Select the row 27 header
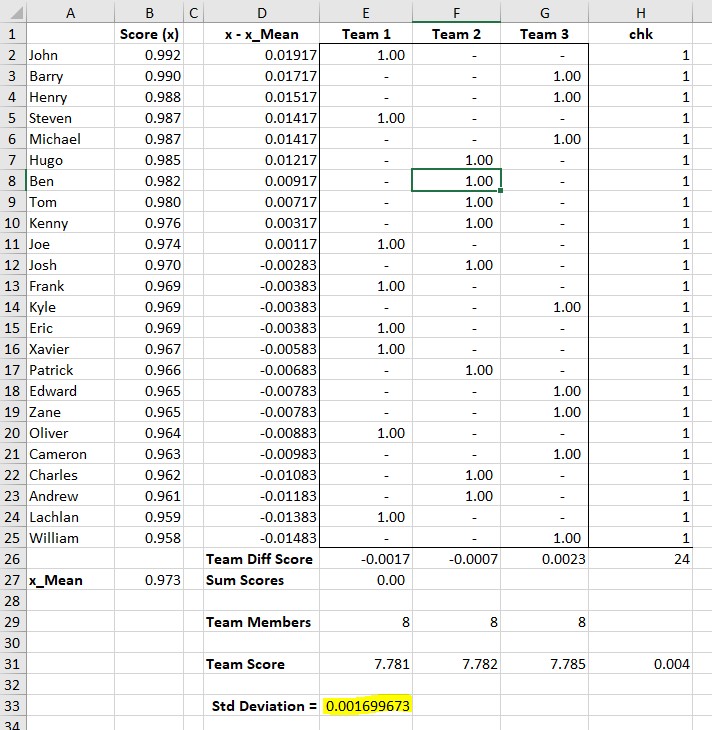The width and height of the screenshot is (712, 730). (x=12, y=580)
